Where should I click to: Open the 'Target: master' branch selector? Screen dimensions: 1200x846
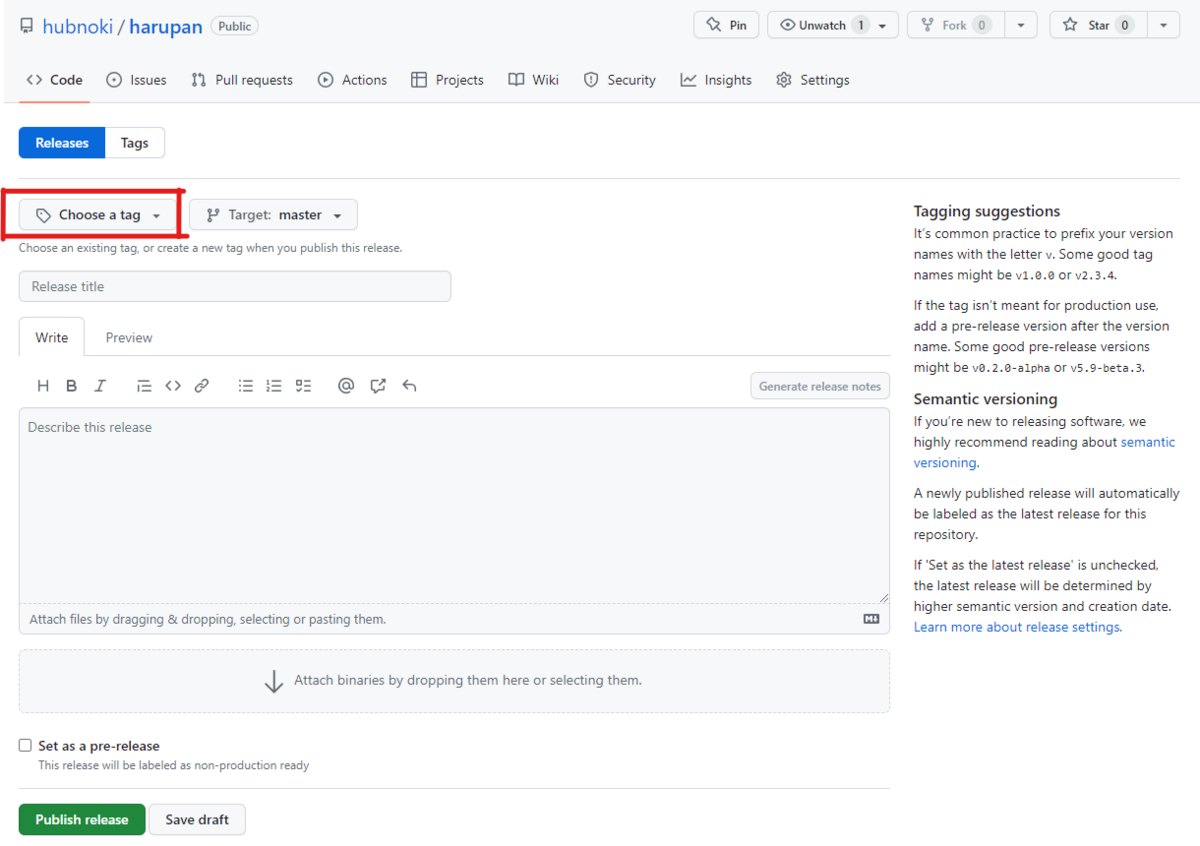coord(272,214)
